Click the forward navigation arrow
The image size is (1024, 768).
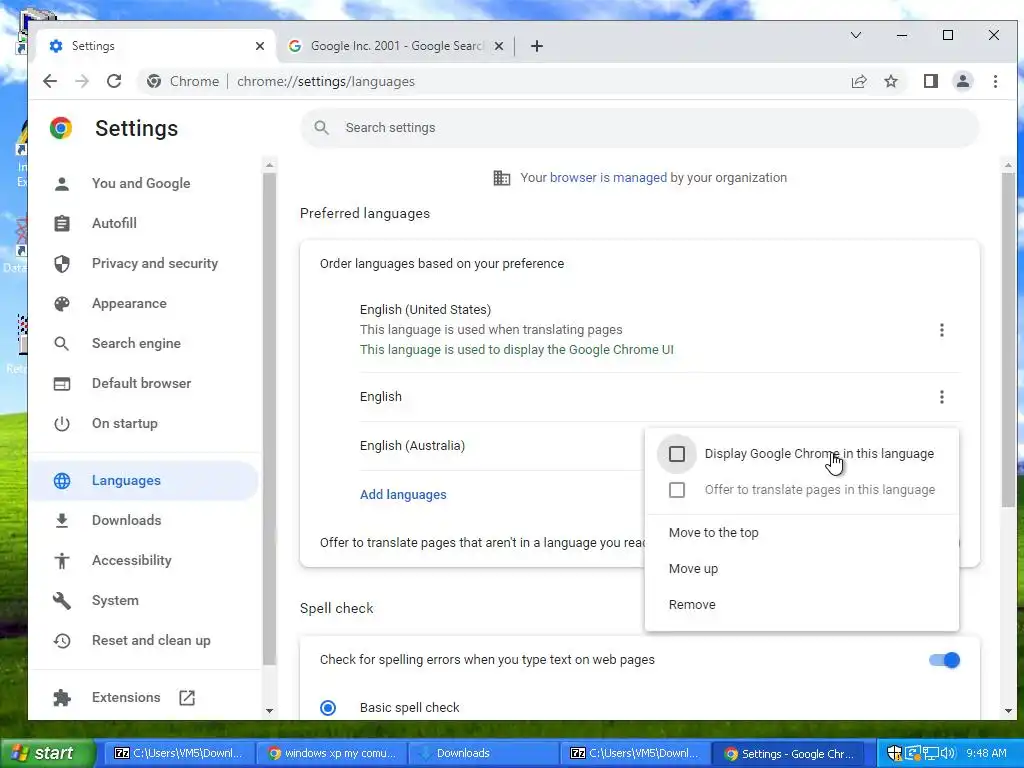point(82,81)
